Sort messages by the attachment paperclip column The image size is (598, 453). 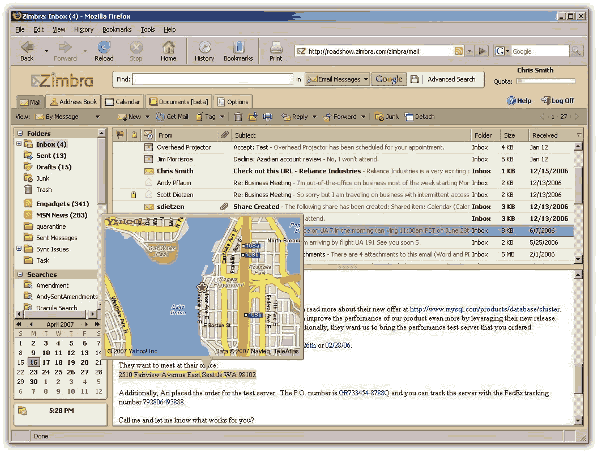(x=225, y=135)
